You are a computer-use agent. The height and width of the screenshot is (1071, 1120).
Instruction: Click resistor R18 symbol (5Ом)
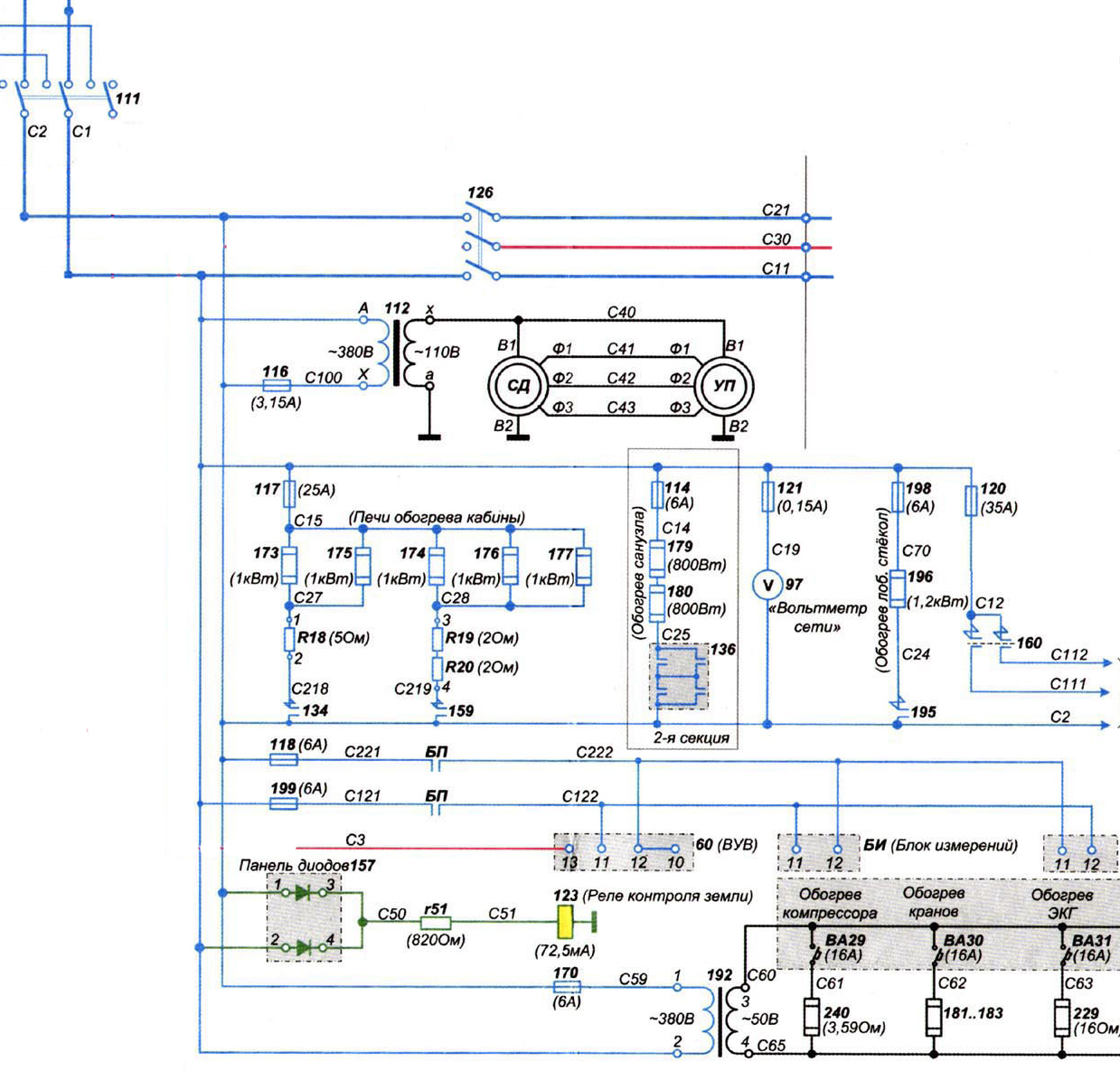point(289,641)
